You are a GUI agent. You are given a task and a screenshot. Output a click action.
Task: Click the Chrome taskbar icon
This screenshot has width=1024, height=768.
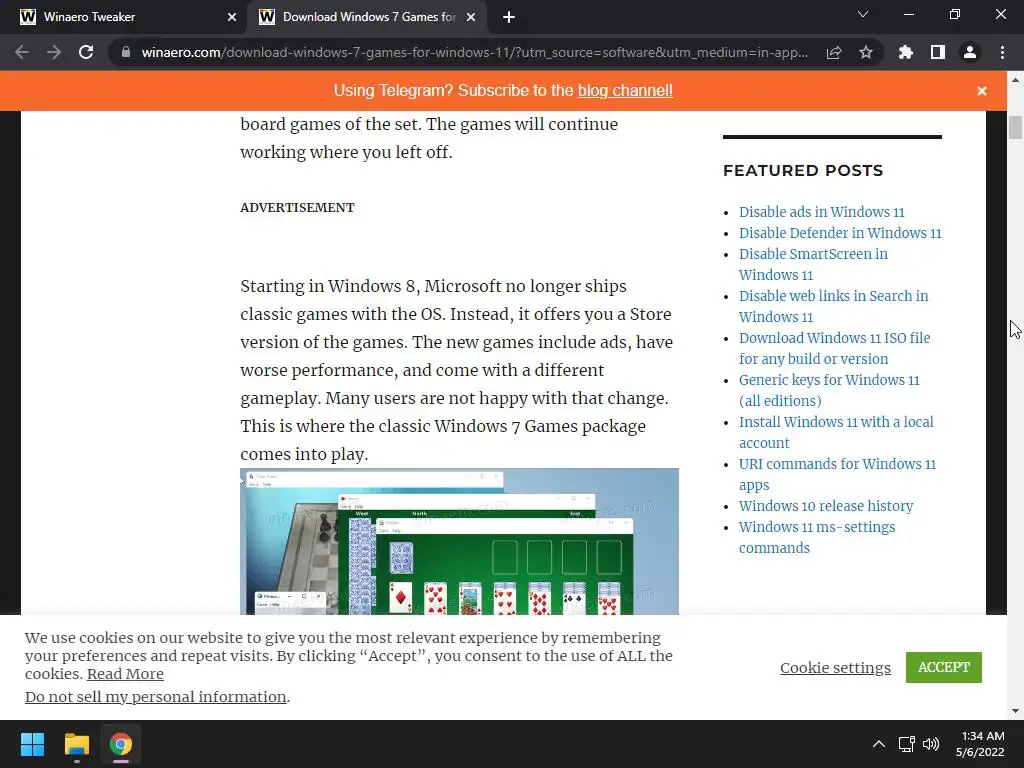[x=120, y=744]
